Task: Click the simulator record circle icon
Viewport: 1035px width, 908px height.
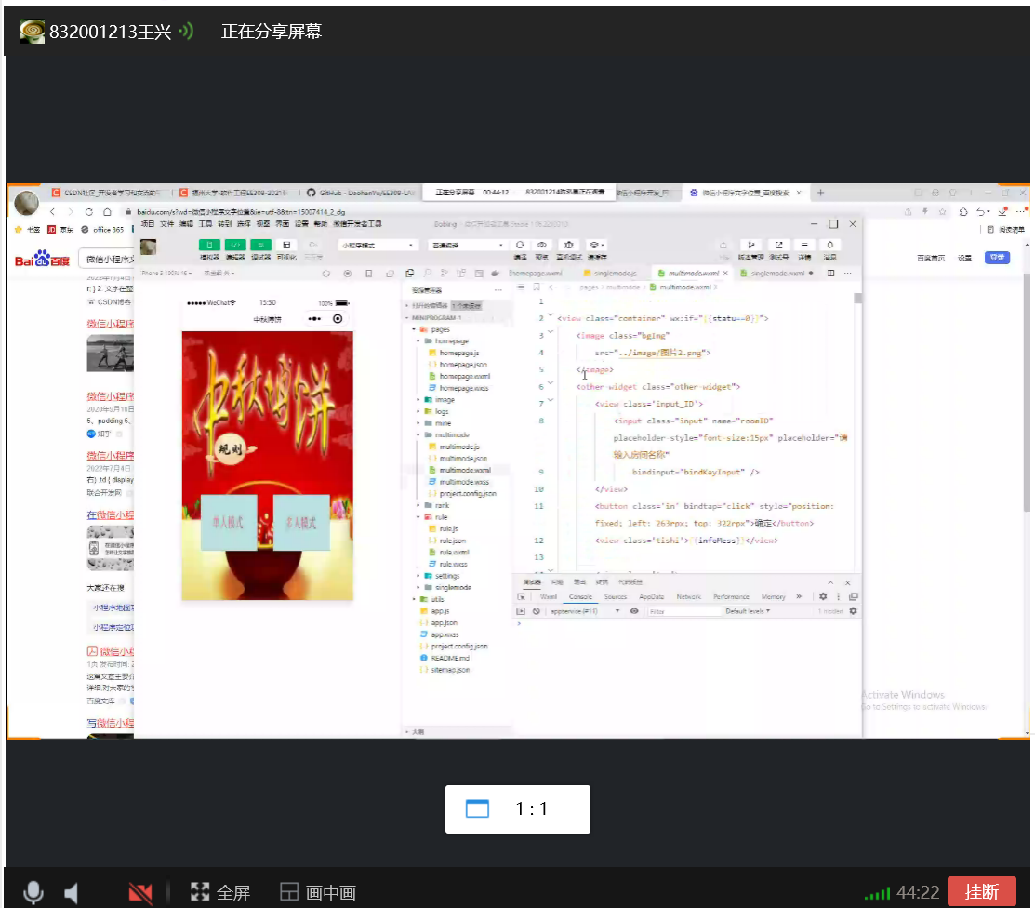Action: (x=348, y=273)
